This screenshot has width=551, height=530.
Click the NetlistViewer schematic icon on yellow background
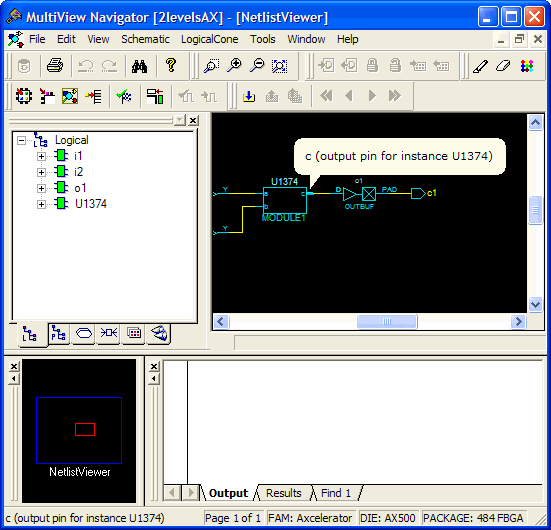pos(70,96)
